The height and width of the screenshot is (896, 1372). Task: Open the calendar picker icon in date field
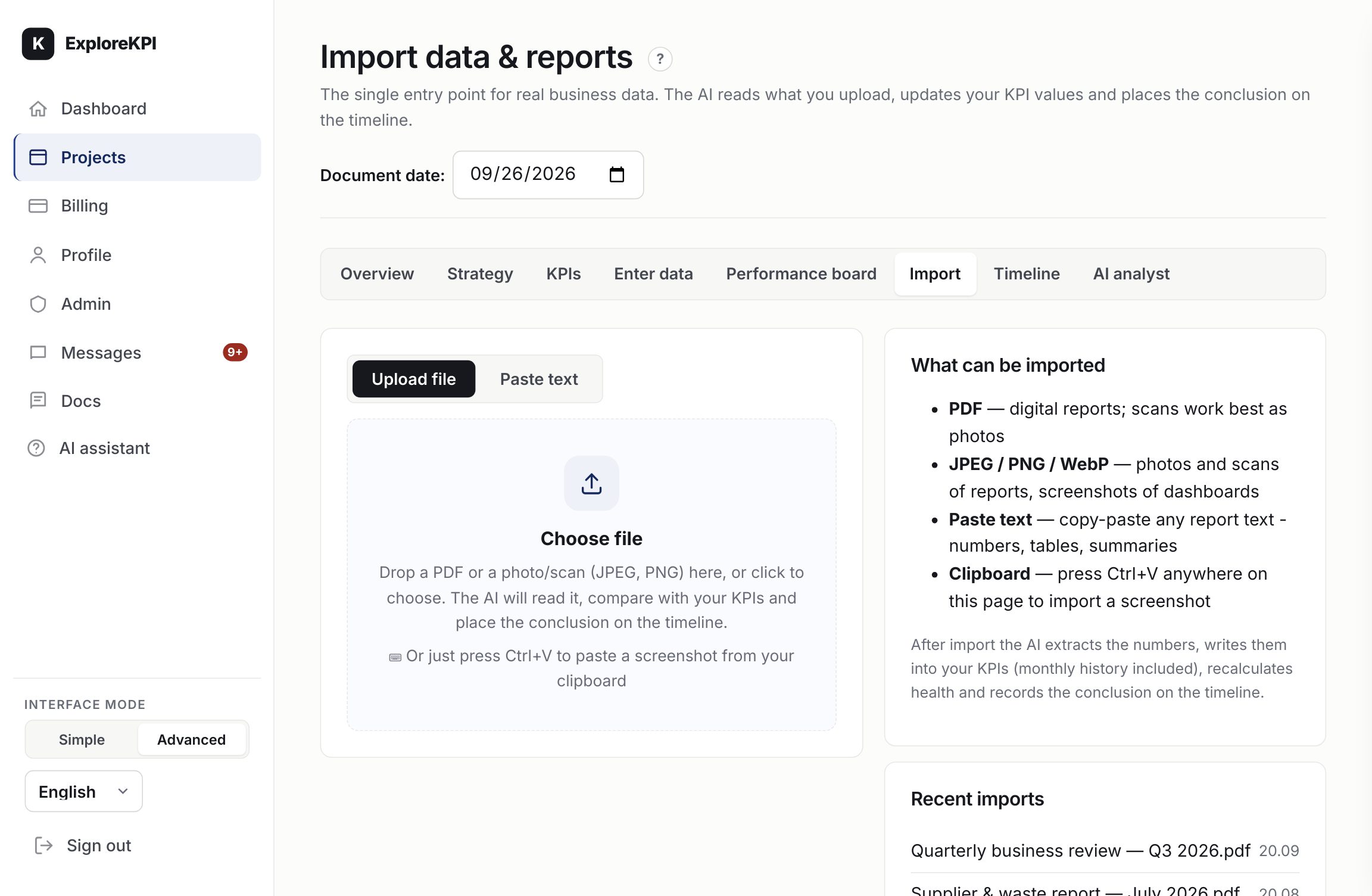click(617, 175)
